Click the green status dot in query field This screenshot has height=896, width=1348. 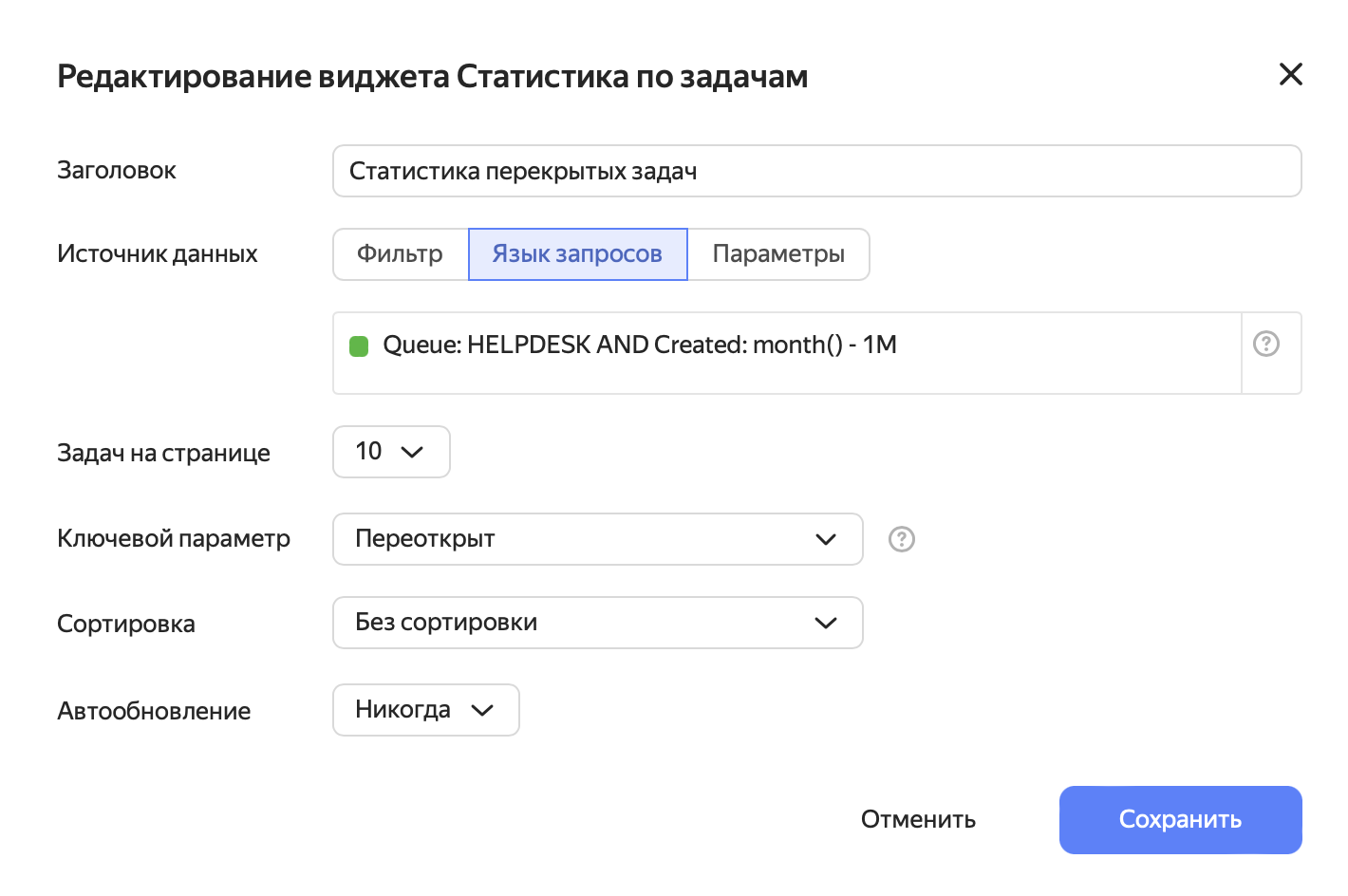359,346
